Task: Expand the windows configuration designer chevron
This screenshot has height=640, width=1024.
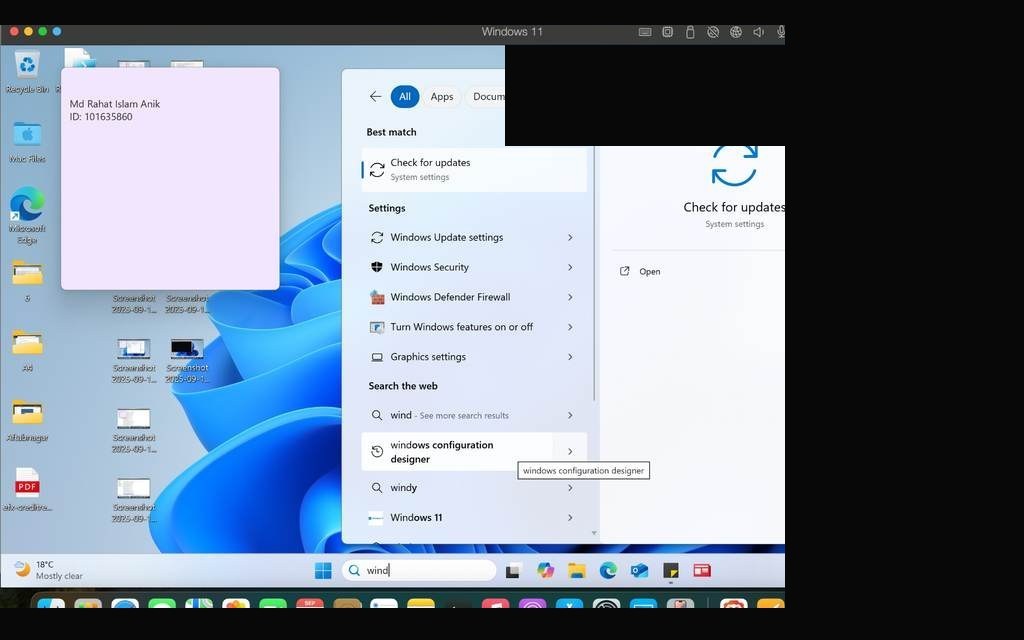Action: coord(570,451)
